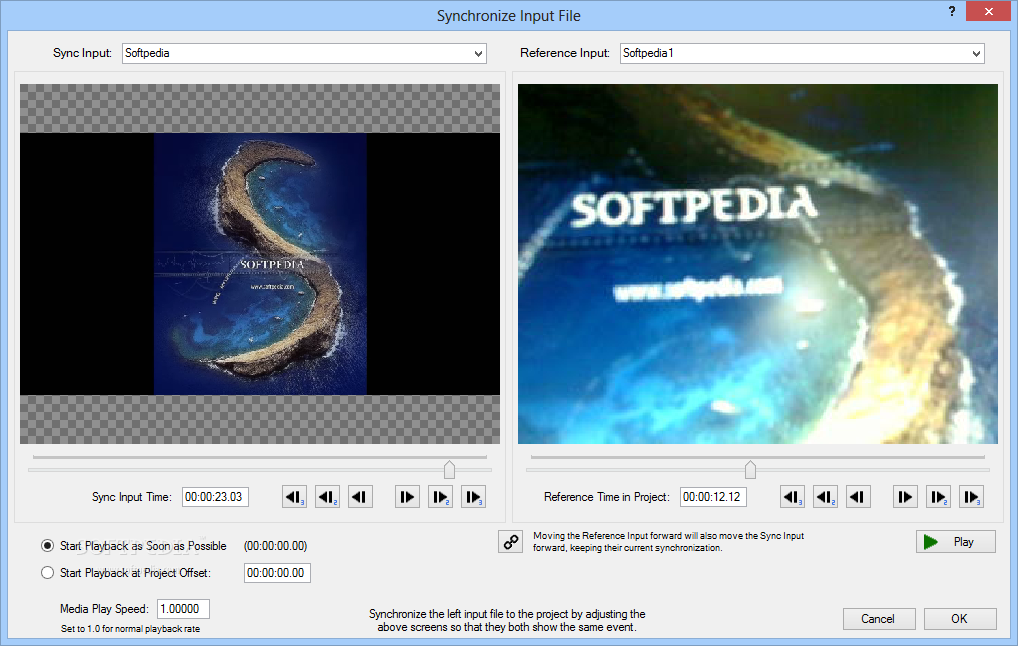Click the Reference Input video preview
Screen dimensions: 1018x646
(758, 264)
